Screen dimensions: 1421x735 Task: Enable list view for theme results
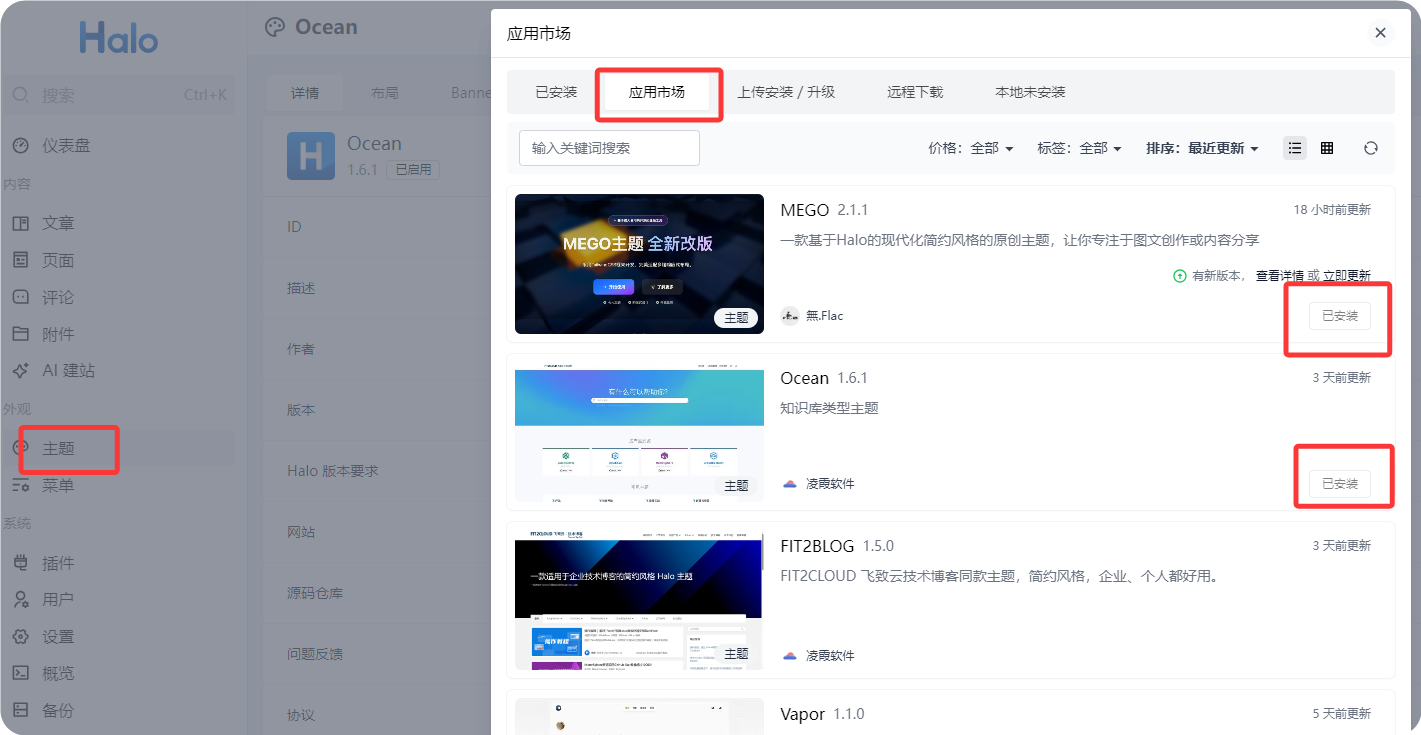point(1294,146)
